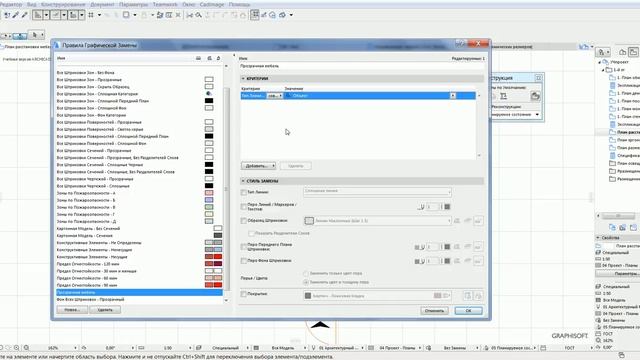
Task: Select rule Конструктивные Элементы - Несущие
Action: [x=92, y=257]
